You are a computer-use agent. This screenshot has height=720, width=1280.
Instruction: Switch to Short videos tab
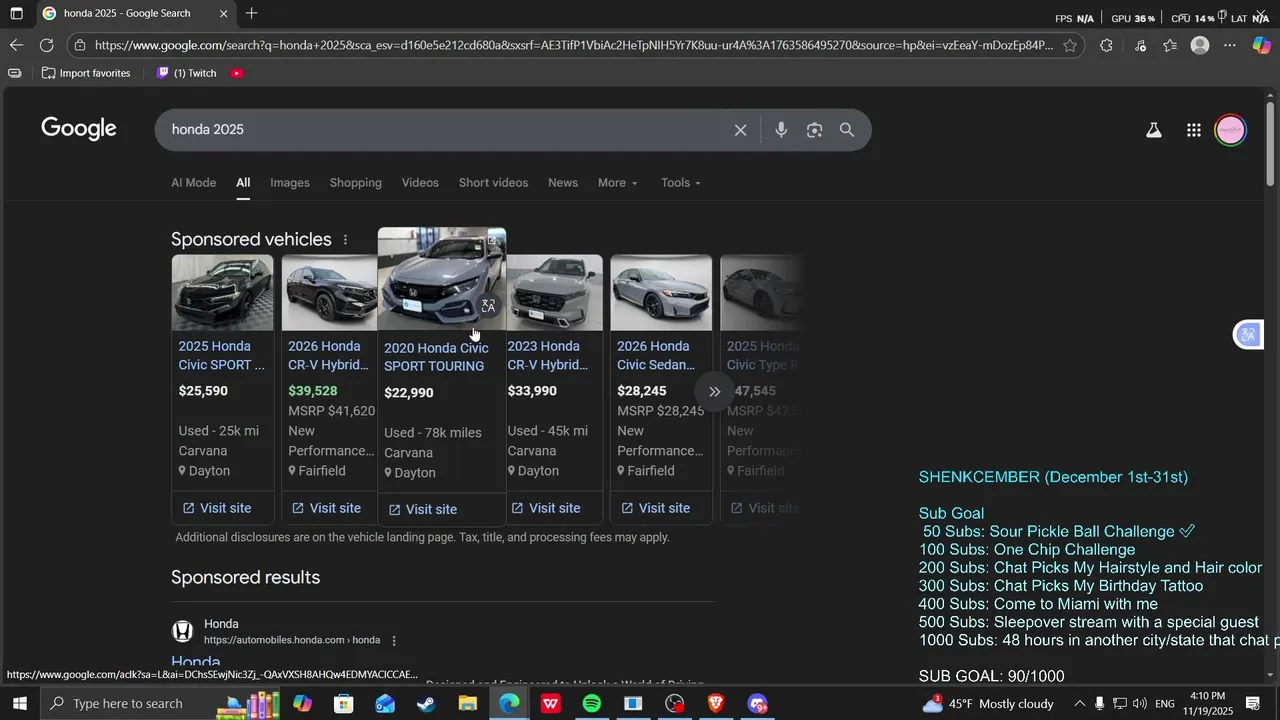(493, 183)
